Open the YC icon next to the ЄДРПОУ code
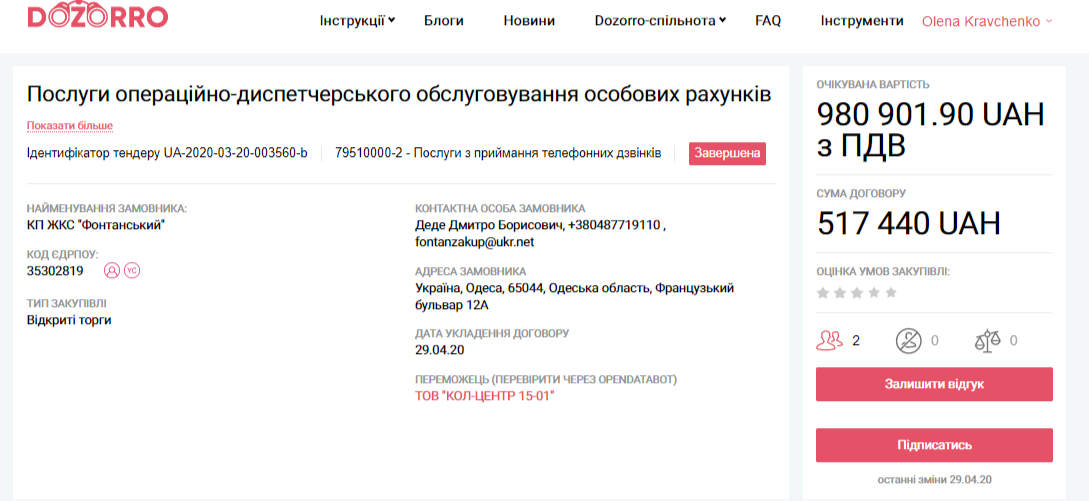This screenshot has width=1089, height=501. coord(132,270)
